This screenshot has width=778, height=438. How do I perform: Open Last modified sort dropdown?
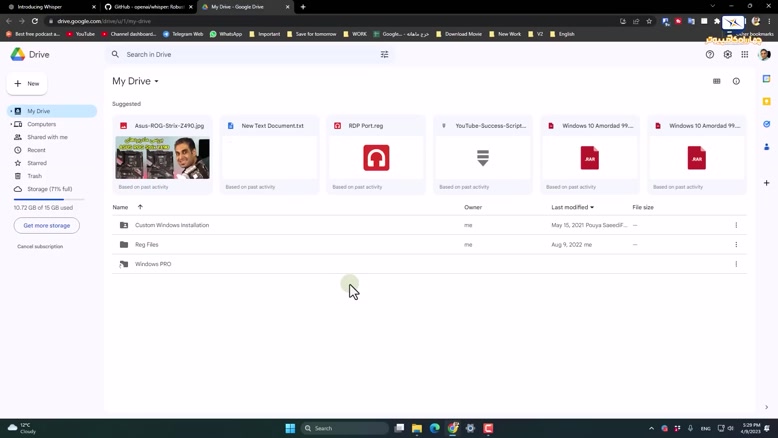[x=592, y=207]
